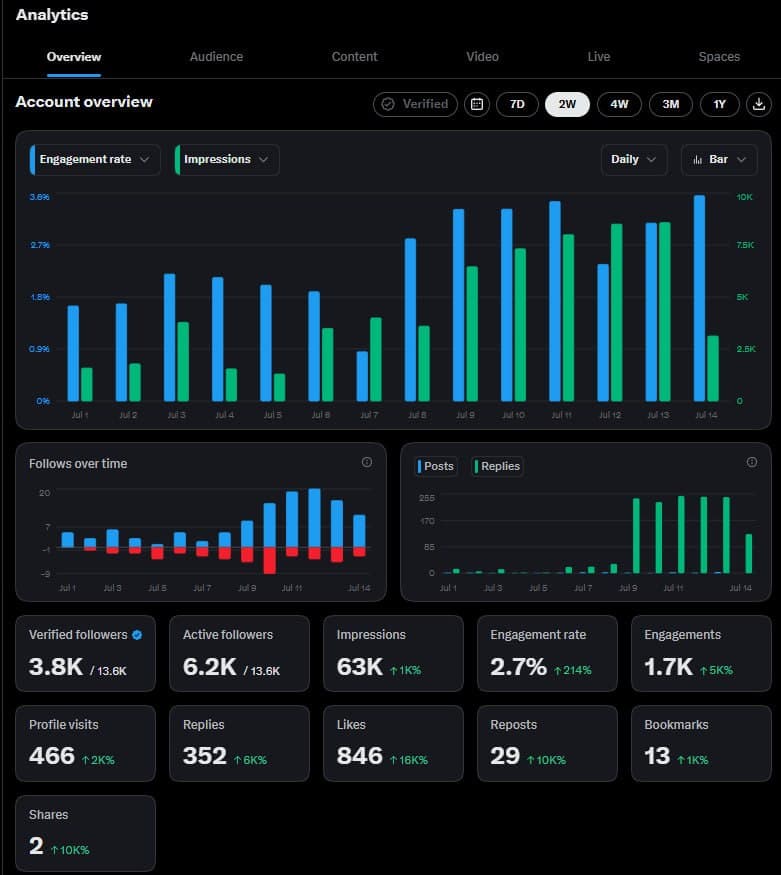
Task: Open the Bar chart type dropdown
Action: tap(719, 160)
